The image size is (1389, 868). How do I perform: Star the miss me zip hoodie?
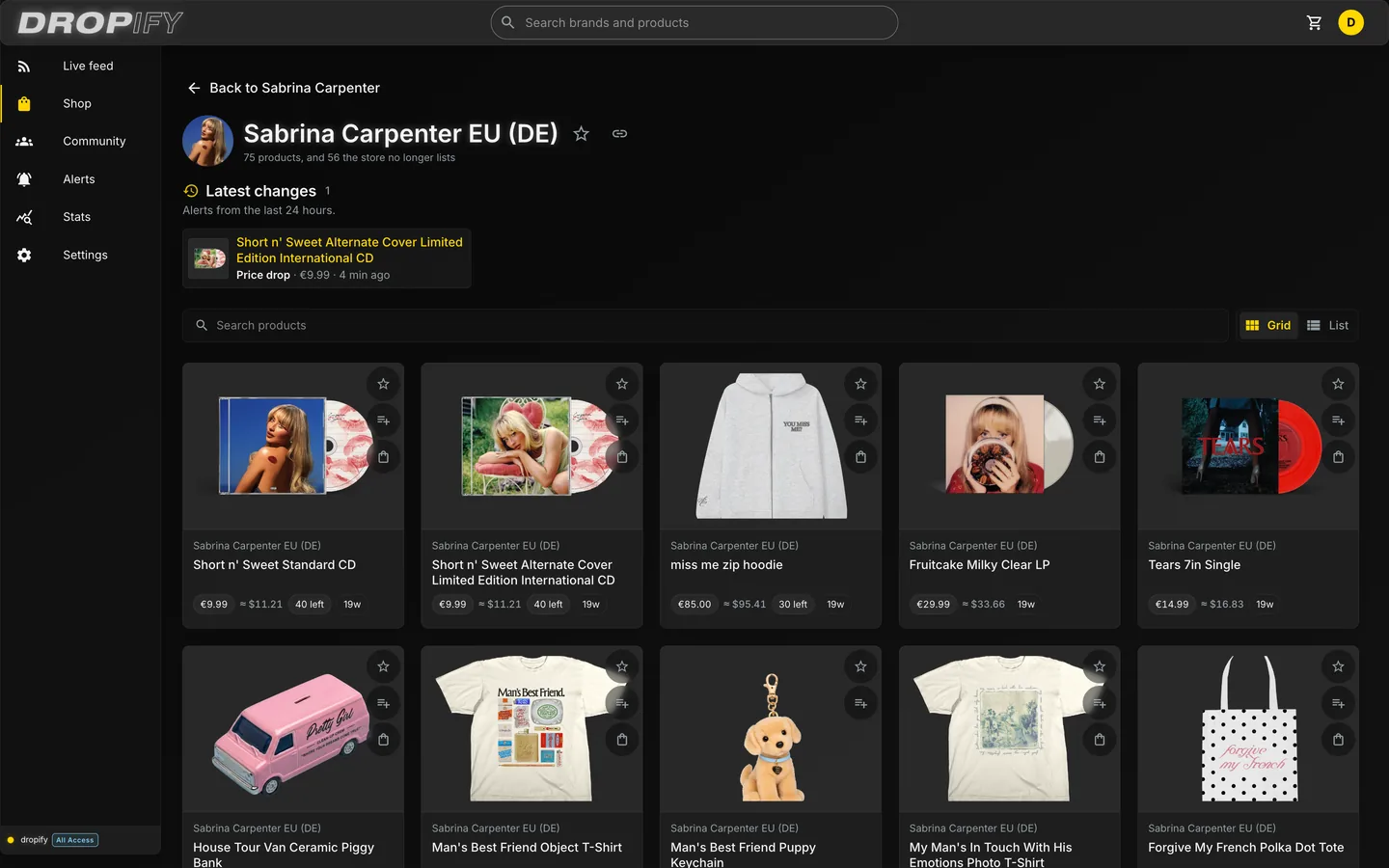click(x=860, y=384)
